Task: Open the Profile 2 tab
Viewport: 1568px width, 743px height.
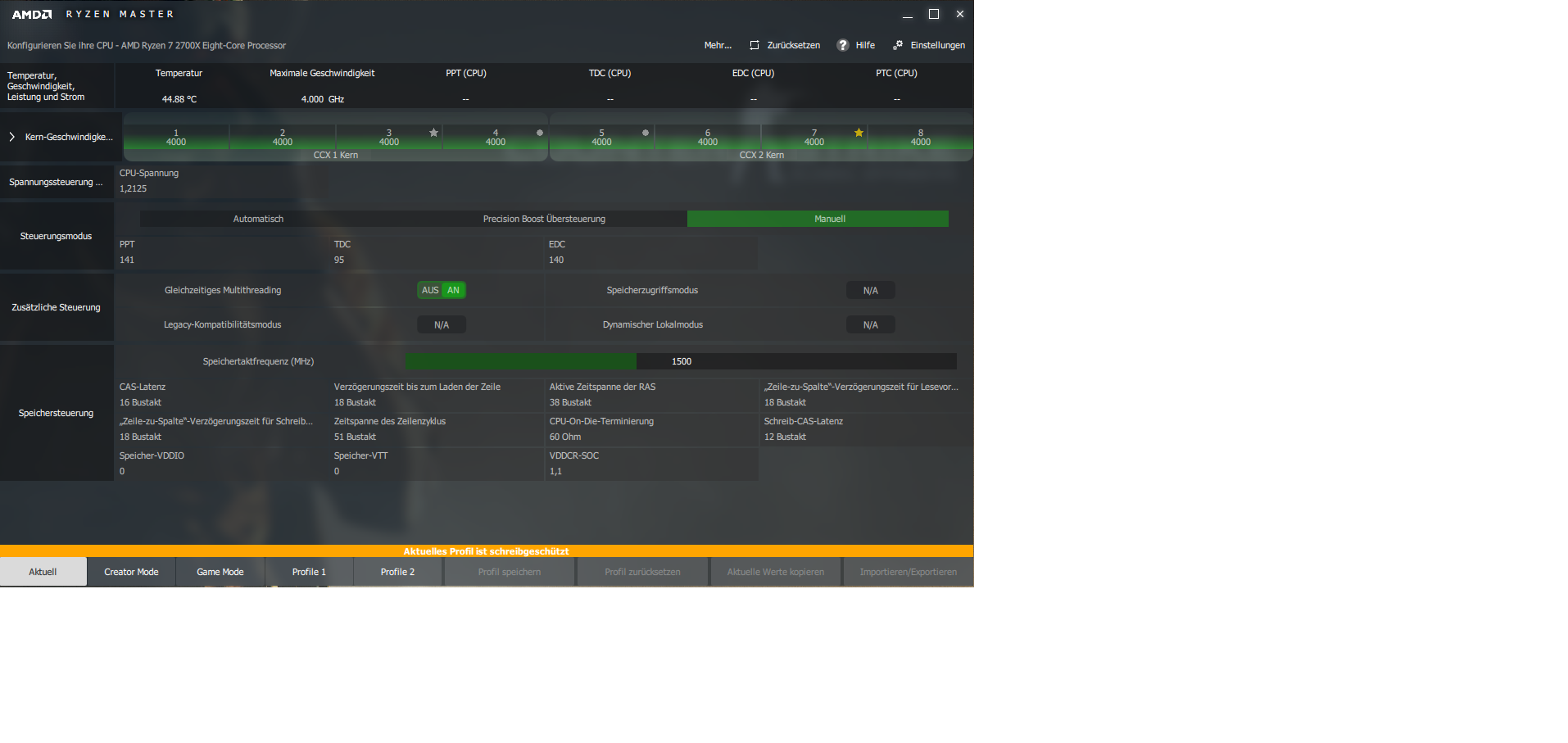Action: click(x=397, y=572)
